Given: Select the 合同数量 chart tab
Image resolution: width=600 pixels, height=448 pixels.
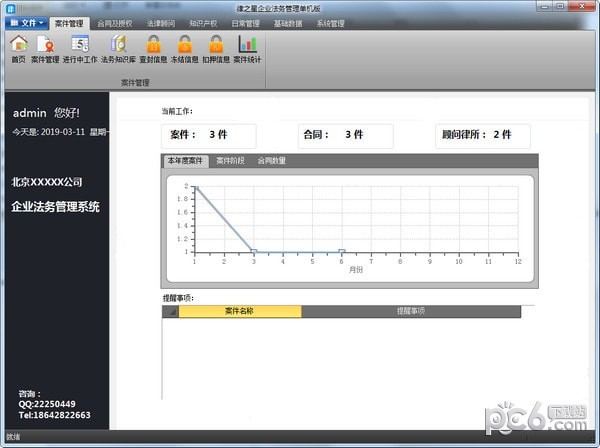Looking at the screenshot, I should point(271,161).
